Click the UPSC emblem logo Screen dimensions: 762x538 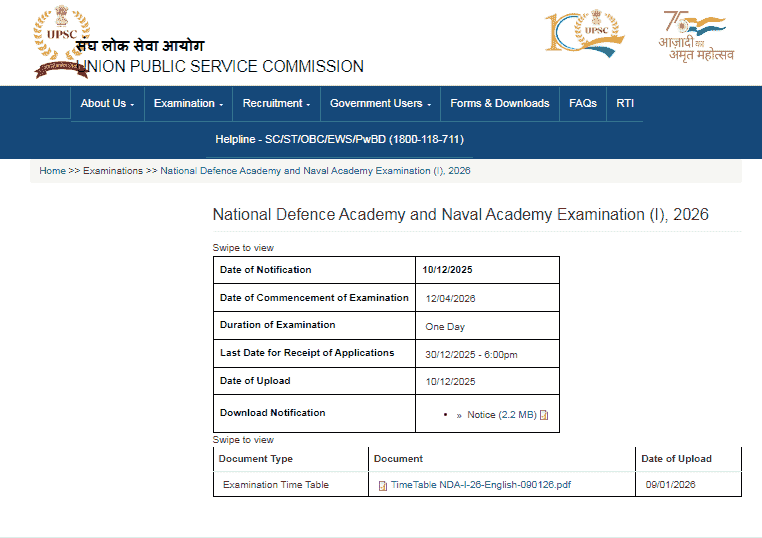[62, 41]
